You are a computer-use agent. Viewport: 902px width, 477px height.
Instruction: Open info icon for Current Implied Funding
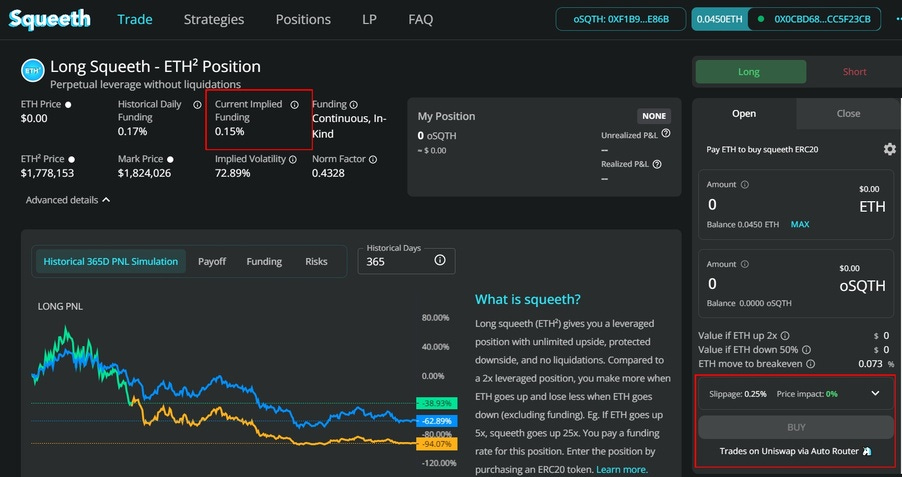click(x=295, y=105)
